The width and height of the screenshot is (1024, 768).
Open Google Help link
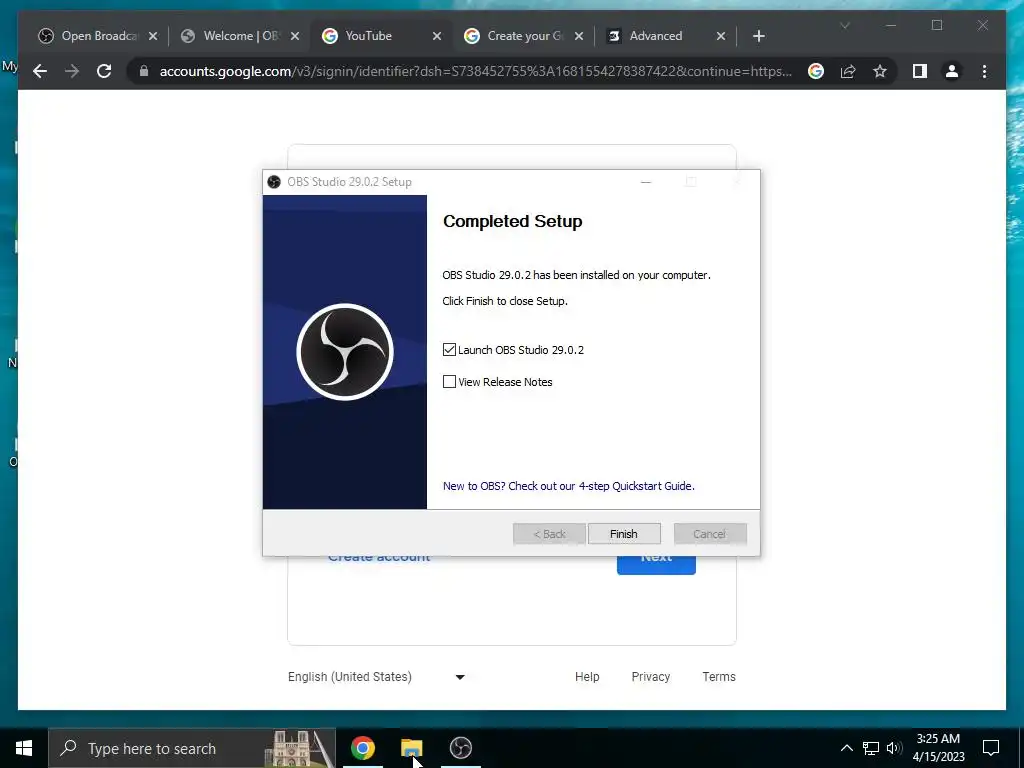point(587,677)
